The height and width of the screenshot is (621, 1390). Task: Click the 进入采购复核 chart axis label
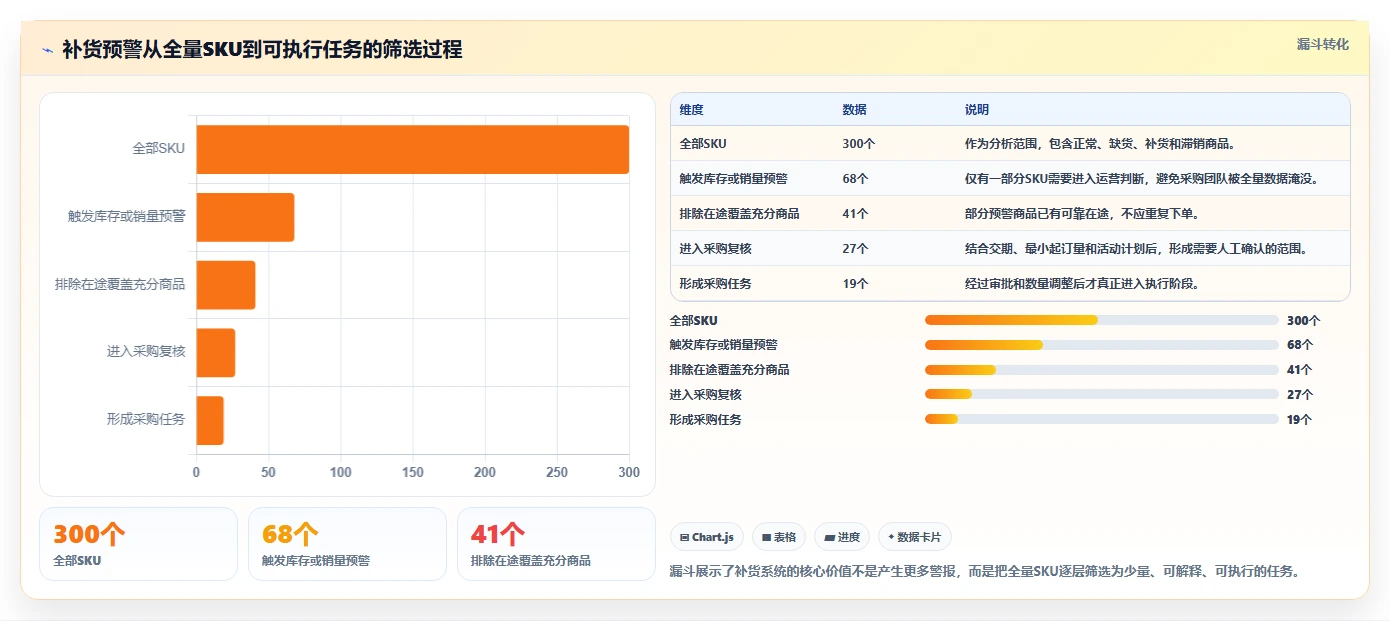click(146, 352)
